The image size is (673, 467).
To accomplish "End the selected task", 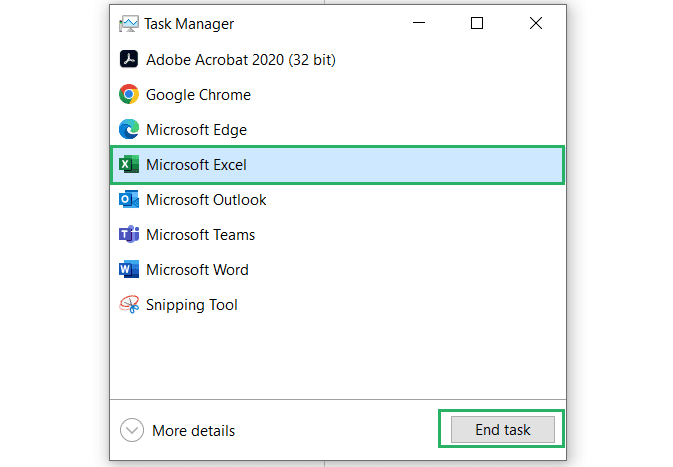I will (503, 429).
